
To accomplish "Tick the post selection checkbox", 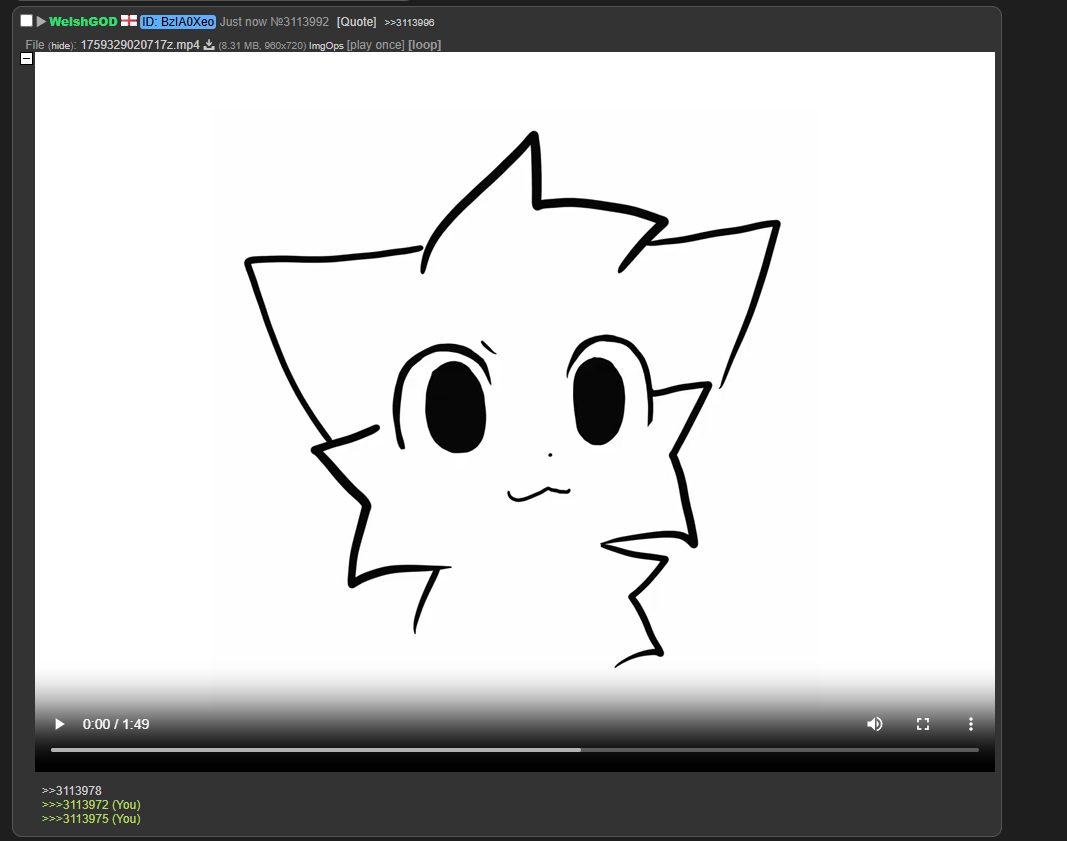I will pos(27,21).
